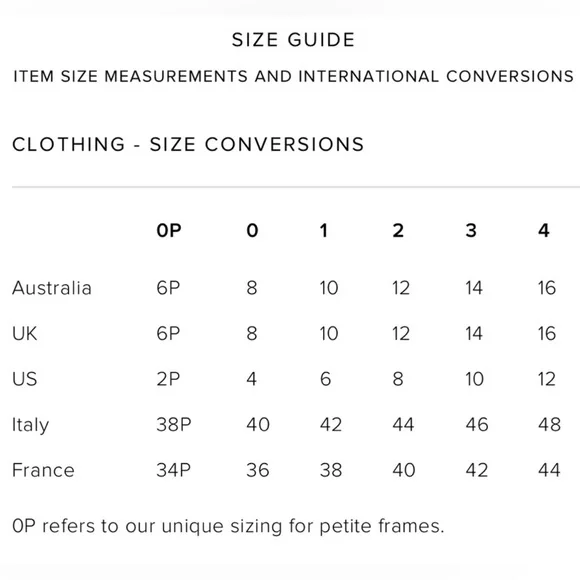This screenshot has height=580, width=580.
Task: Select the size 0 column header
Action: [252, 230]
